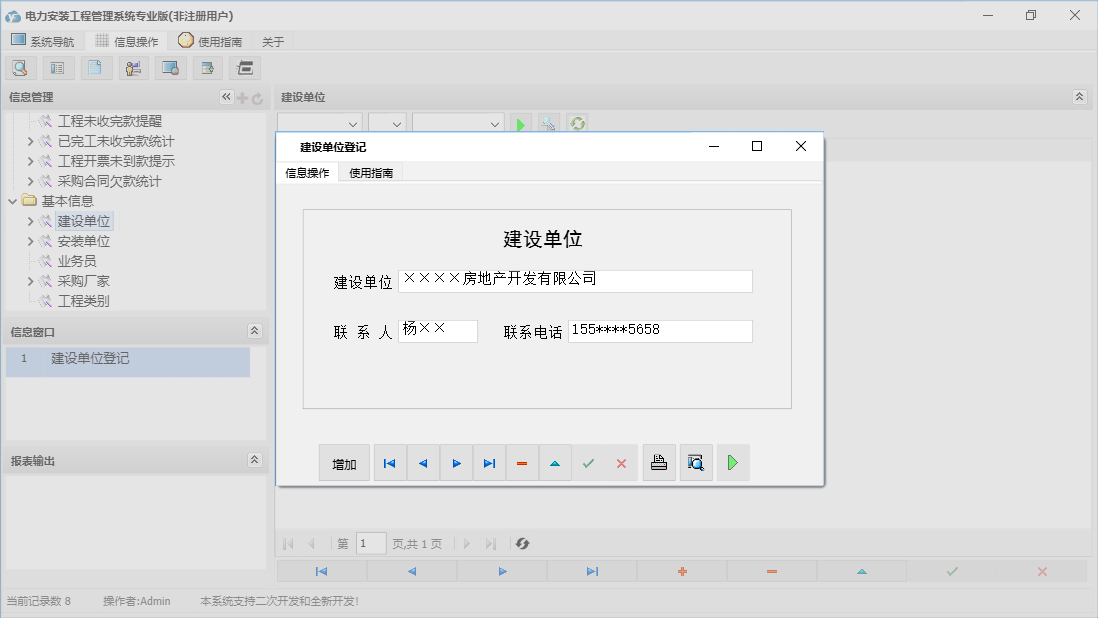Jump to last record using the navigation bar
This screenshot has width=1098, height=618.
coord(490,462)
